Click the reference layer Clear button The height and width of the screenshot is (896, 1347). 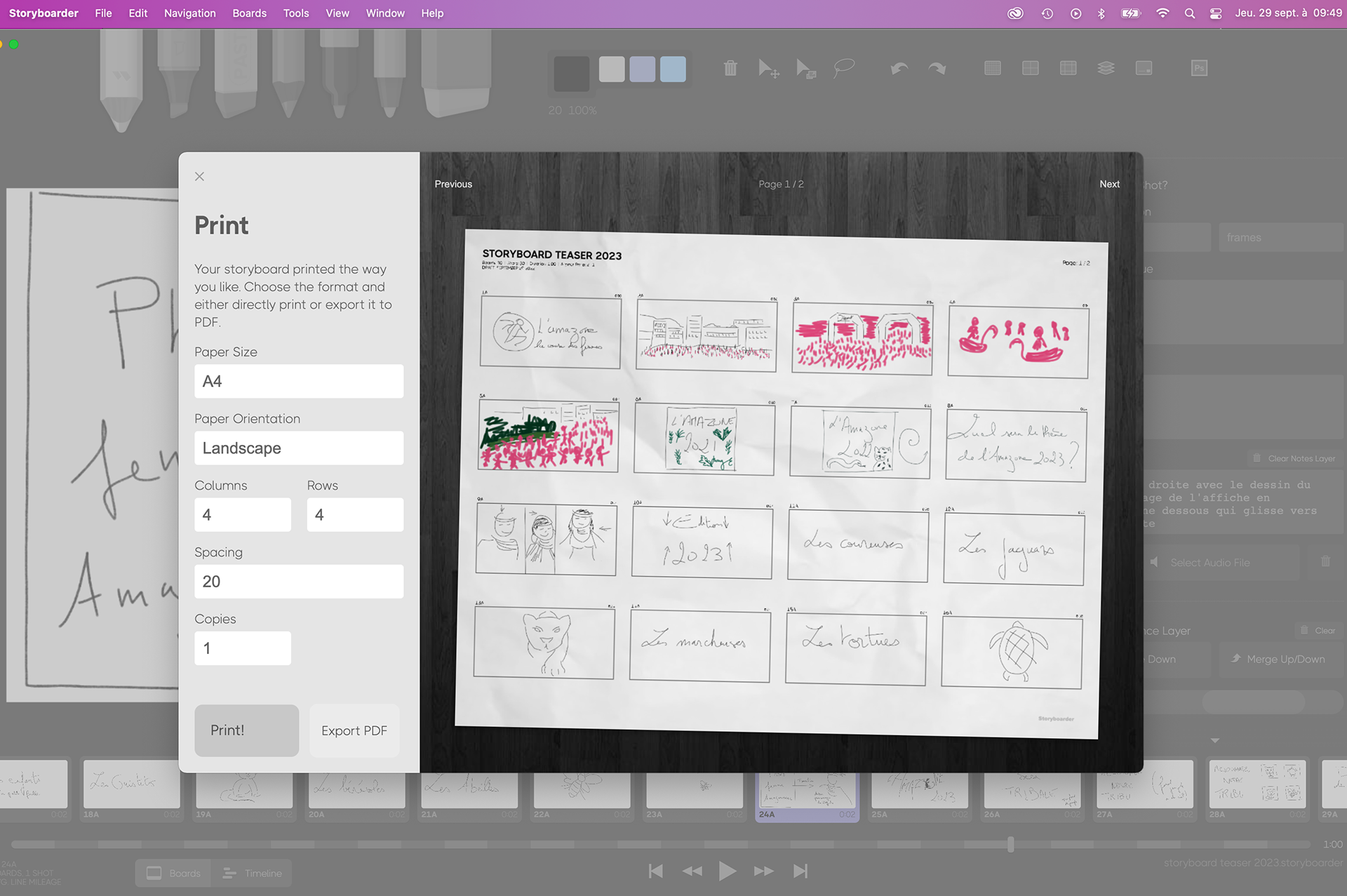tap(1318, 630)
